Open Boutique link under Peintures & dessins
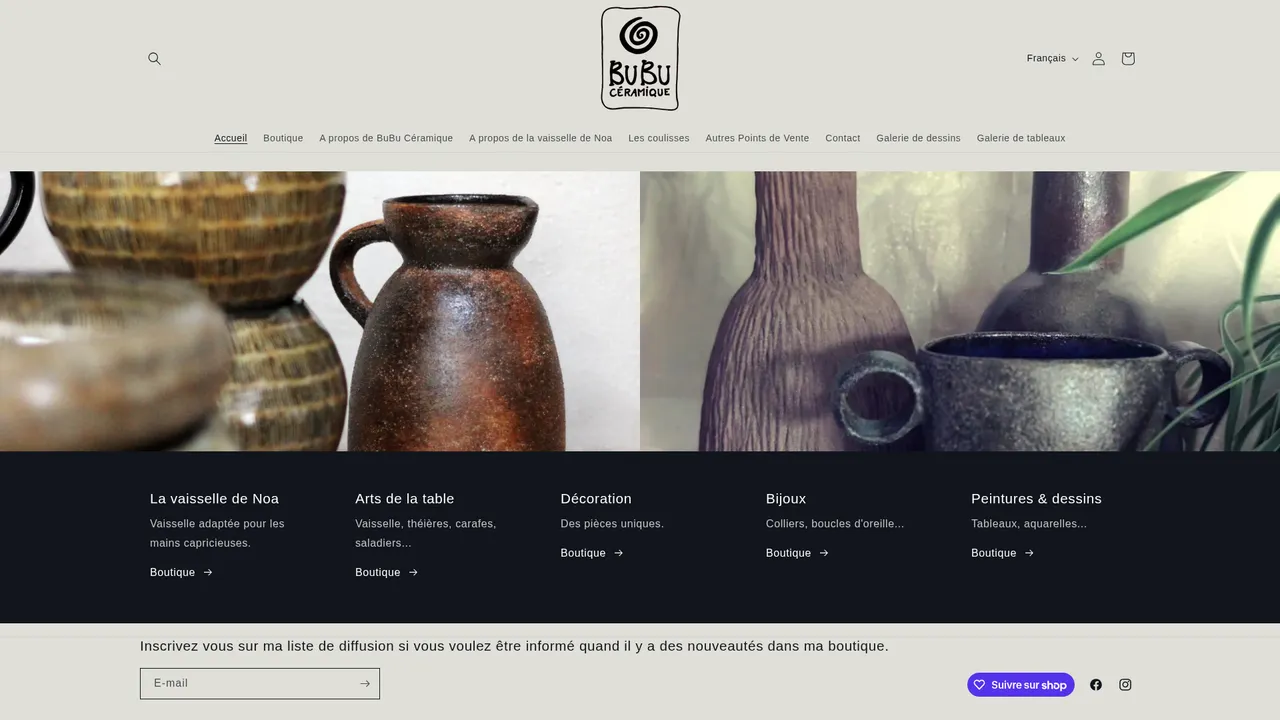1280x720 pixels. tap(1002, 553)
